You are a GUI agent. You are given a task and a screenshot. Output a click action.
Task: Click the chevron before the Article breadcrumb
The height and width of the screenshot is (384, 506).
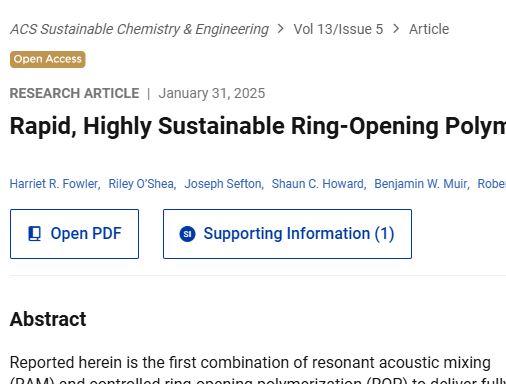click(396, 29)
